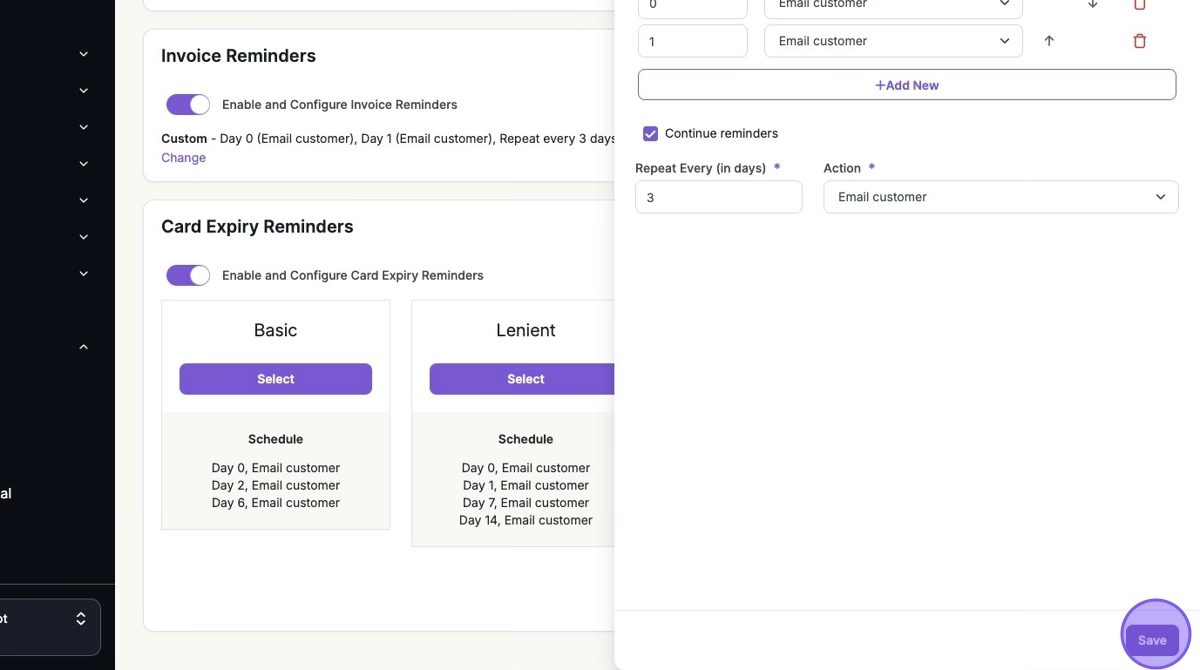Delete the Day 1 reminder row

coord(1139,41)
